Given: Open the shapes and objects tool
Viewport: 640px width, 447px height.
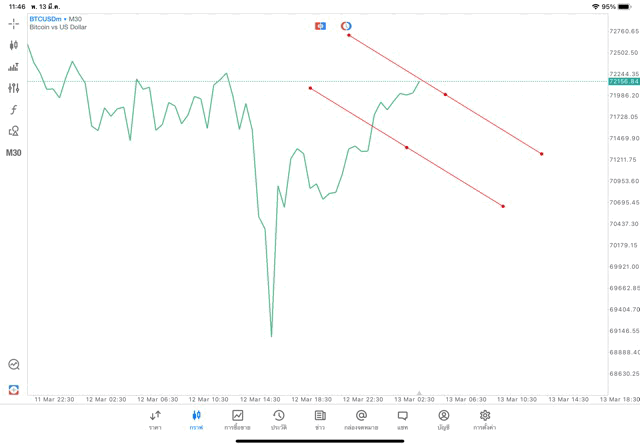Looking at the screenshot, I should click(x=13, y=131).
